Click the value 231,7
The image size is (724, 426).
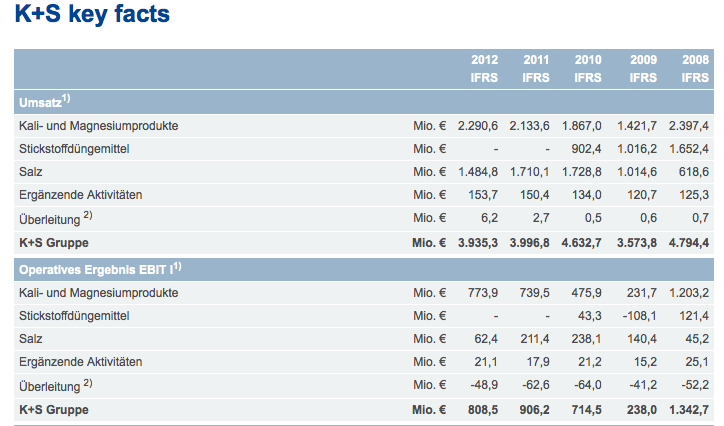tap(642, 293)
